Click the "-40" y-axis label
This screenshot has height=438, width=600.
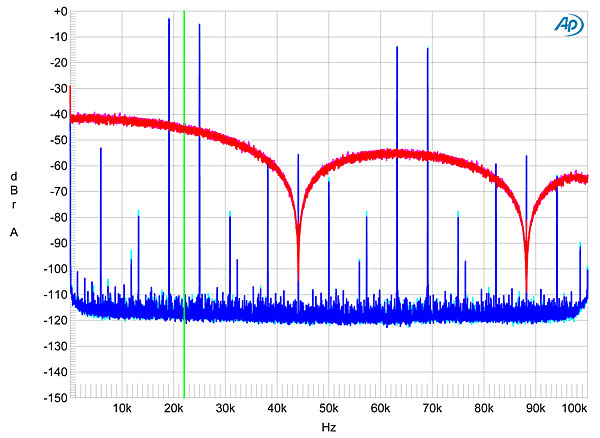[x=59, y=114]
